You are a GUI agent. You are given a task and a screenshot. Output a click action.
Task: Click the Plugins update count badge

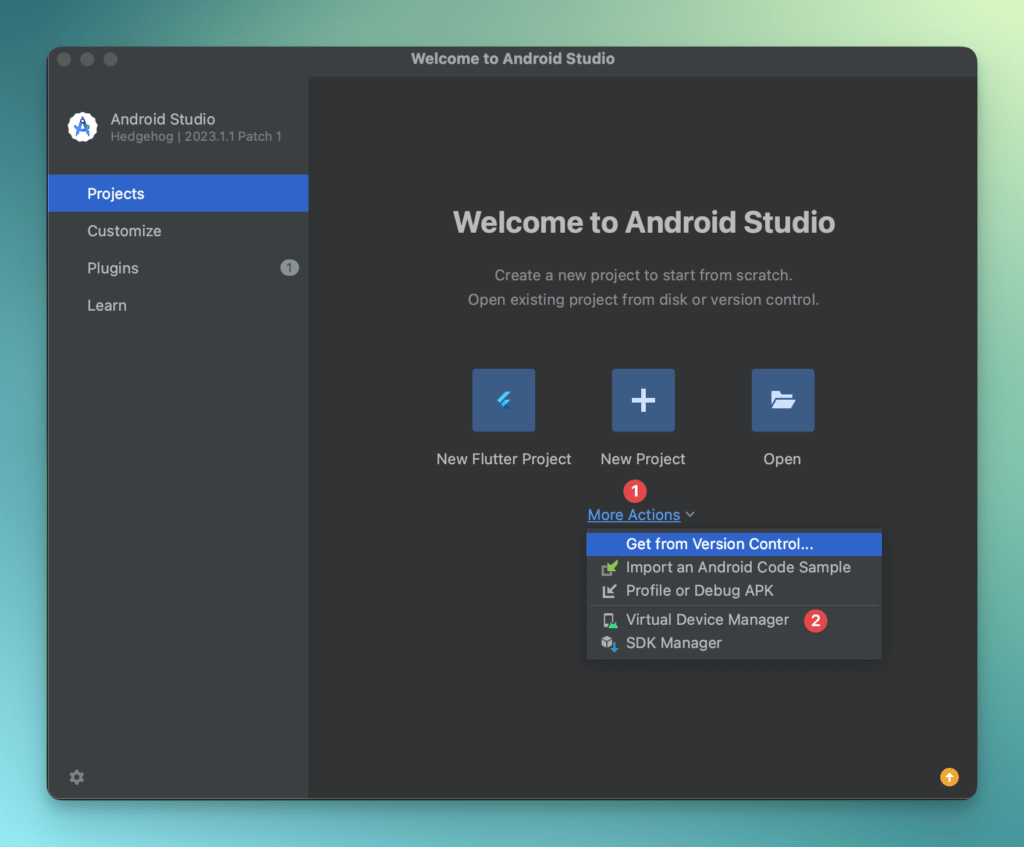coord(289,268)
